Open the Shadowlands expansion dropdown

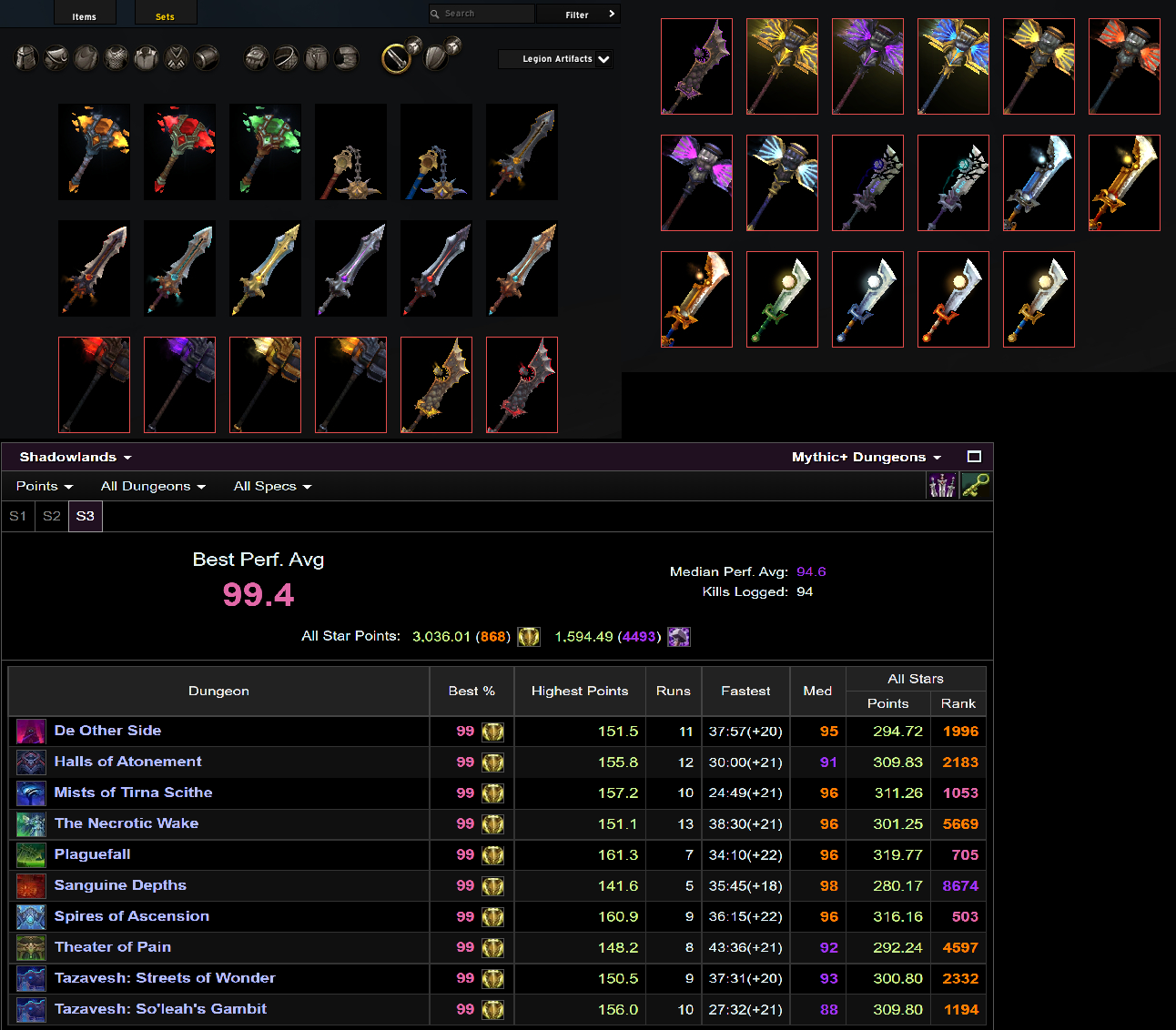[76, 457]
